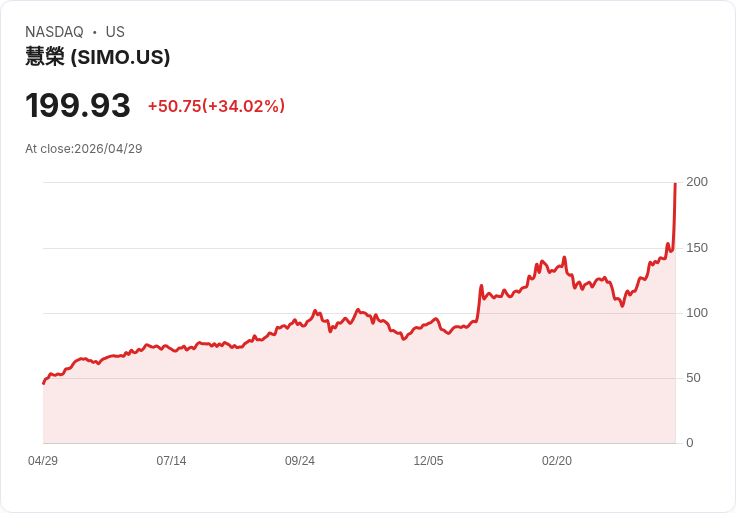Click the final price spike peak
This screenshot has height=513, width=736.
tap(675, 184)
